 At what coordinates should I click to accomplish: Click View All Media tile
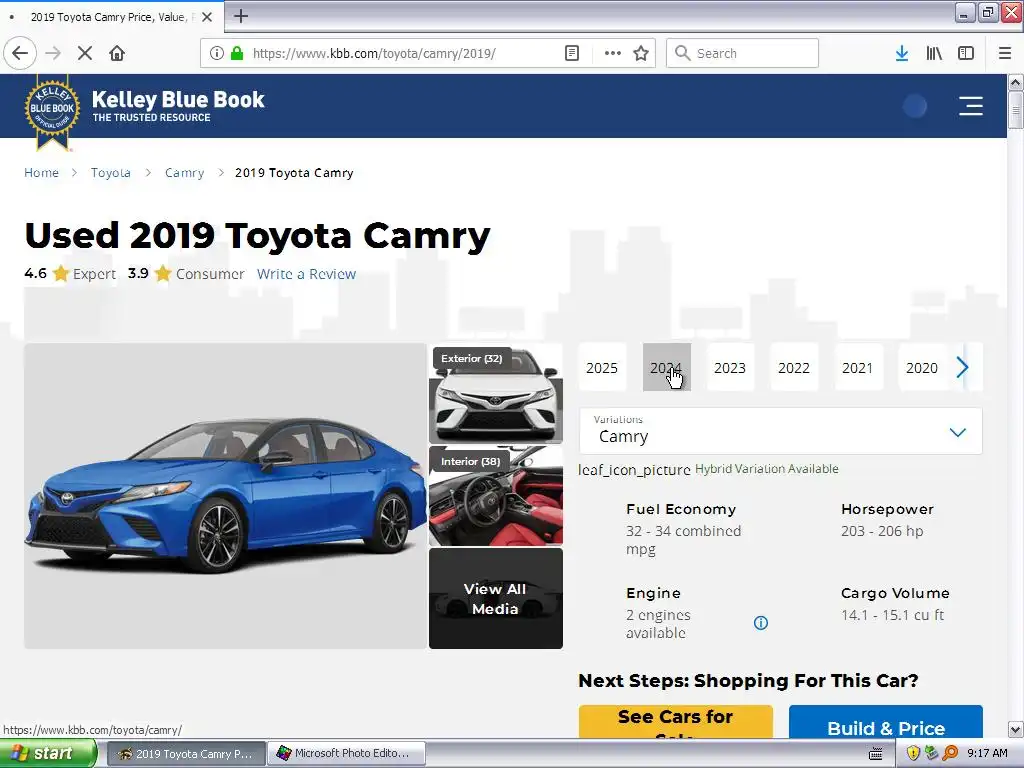click(496, 598)
